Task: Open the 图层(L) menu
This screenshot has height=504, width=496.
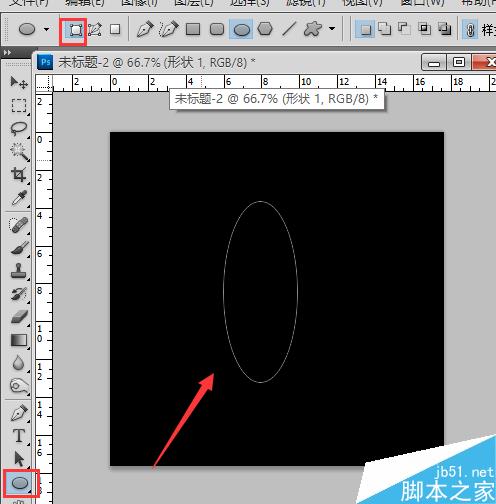Action: tap(194, 3)
